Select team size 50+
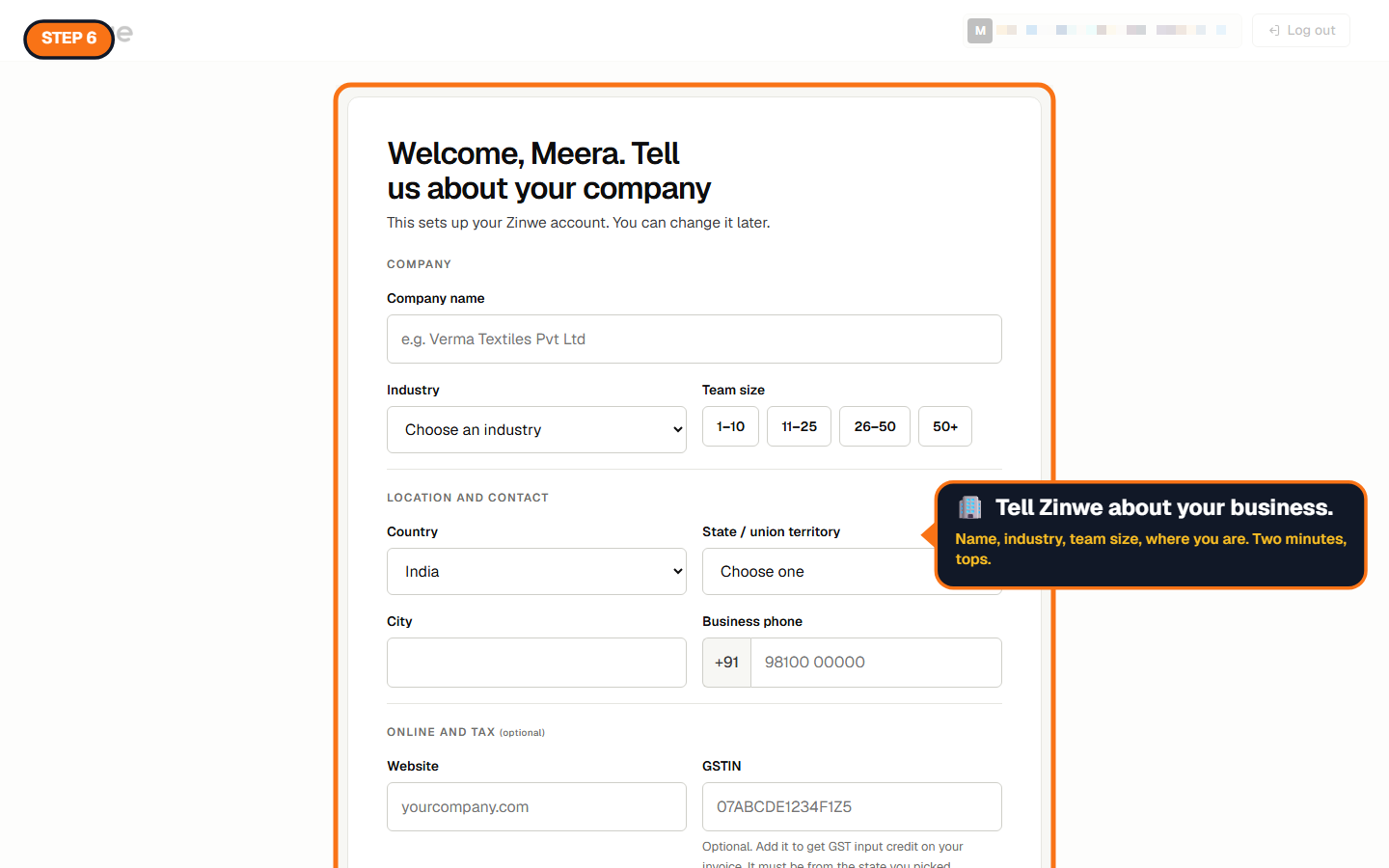 [x=945, y=426]
